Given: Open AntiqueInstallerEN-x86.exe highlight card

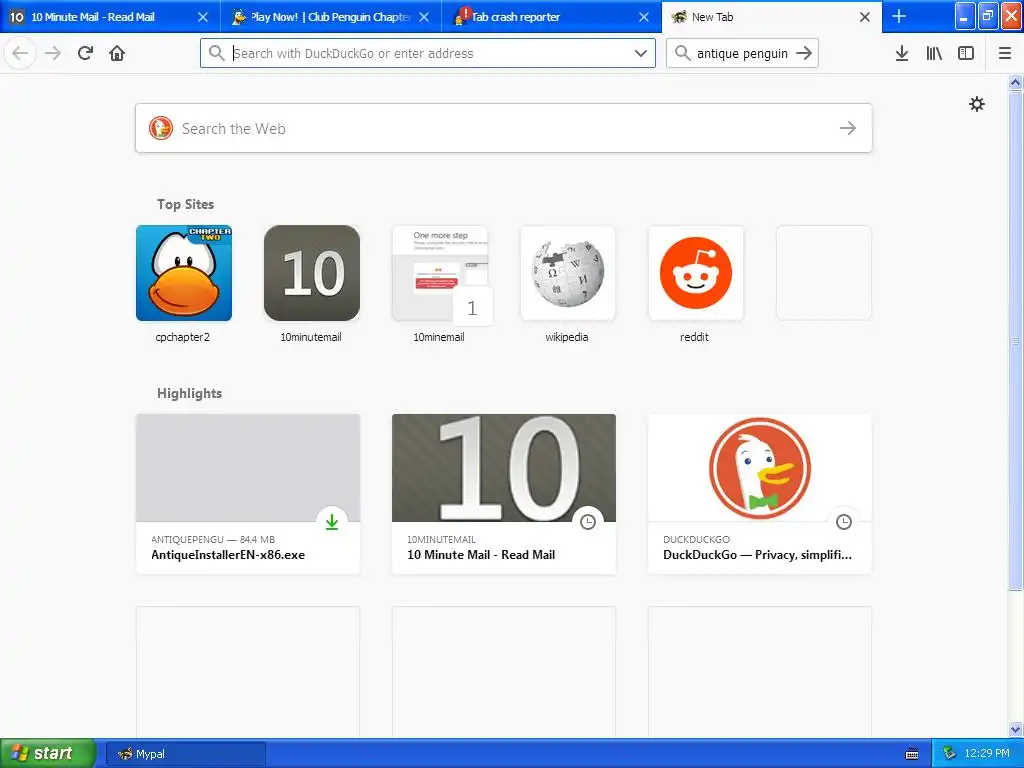Looking at the screenshot, I should 248,494.
